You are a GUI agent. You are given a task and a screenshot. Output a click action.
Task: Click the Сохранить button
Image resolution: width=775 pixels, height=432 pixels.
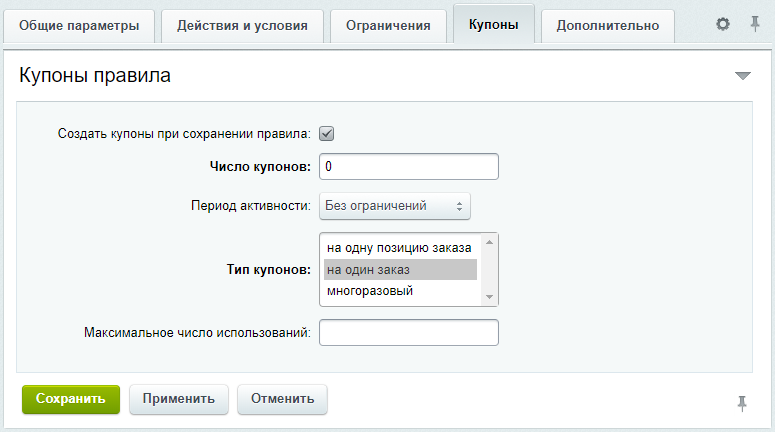71,399
